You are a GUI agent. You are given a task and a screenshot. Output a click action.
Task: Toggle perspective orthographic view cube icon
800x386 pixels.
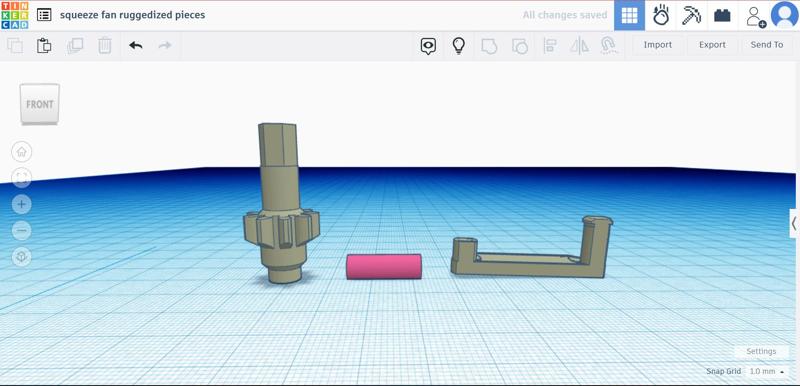point(21,257)
